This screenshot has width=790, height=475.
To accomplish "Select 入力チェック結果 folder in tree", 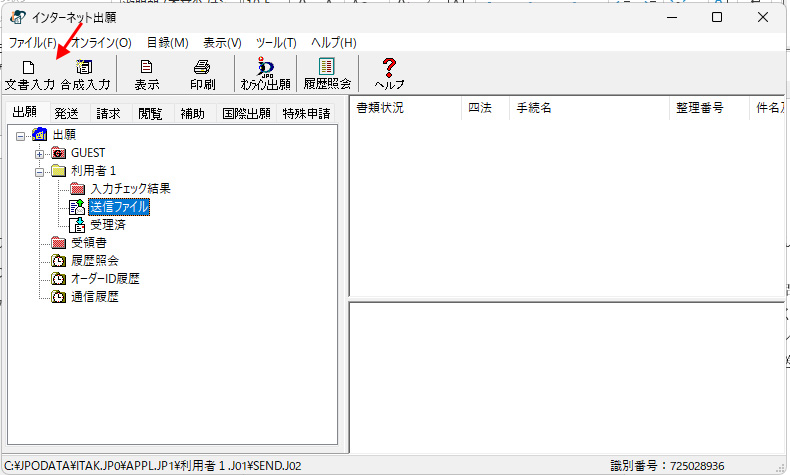I will click(129, 189).
